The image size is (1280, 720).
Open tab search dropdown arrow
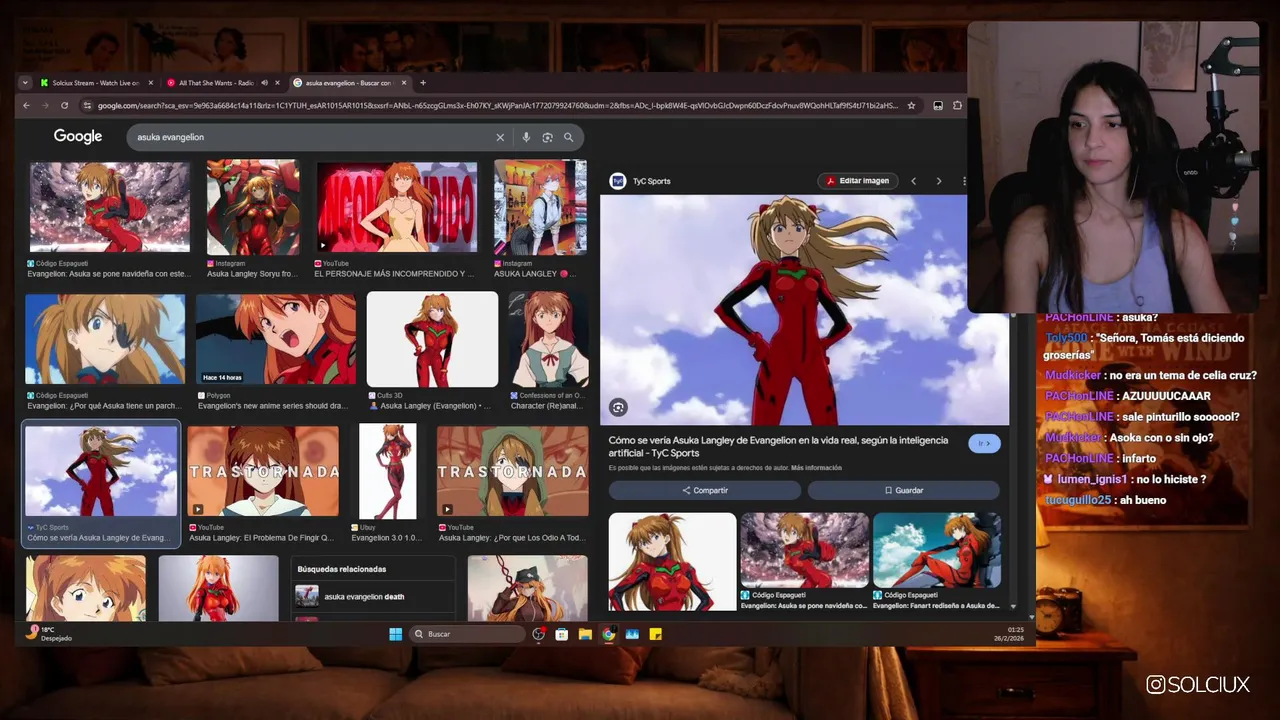[27, 83]
